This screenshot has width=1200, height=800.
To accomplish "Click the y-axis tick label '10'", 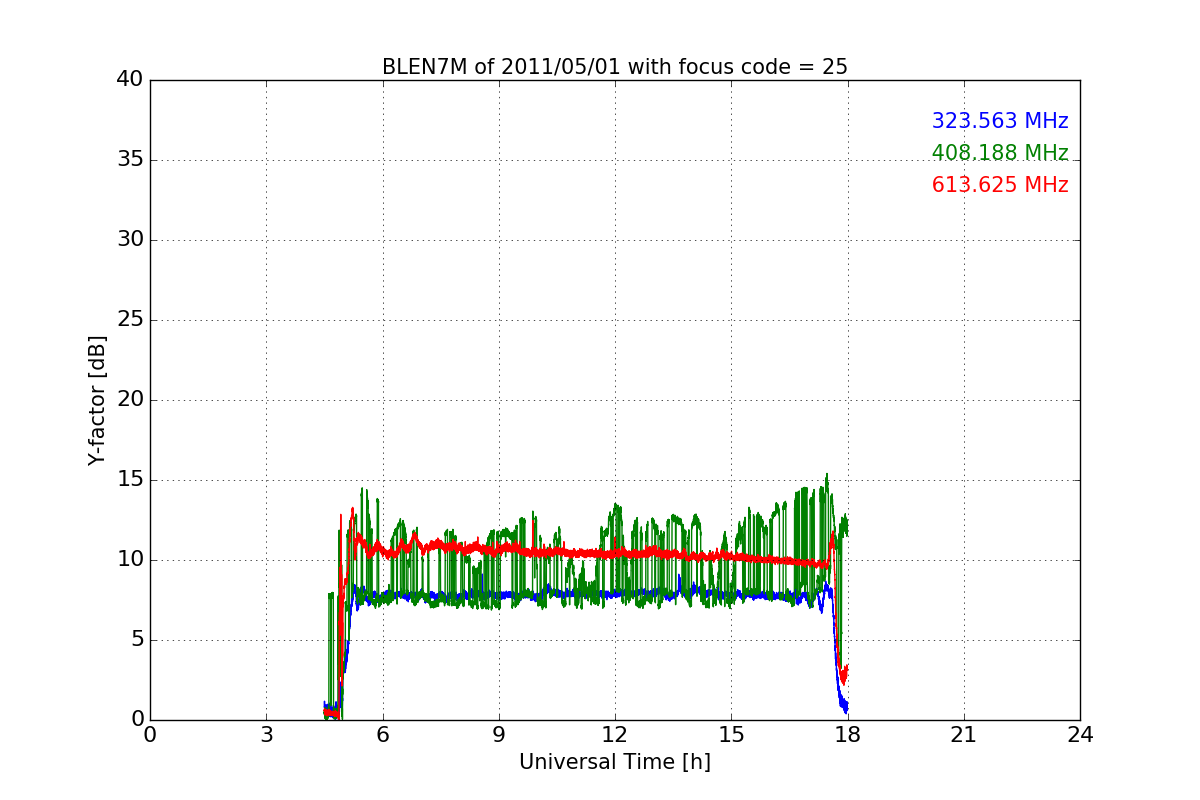I will tap(130, 560).
